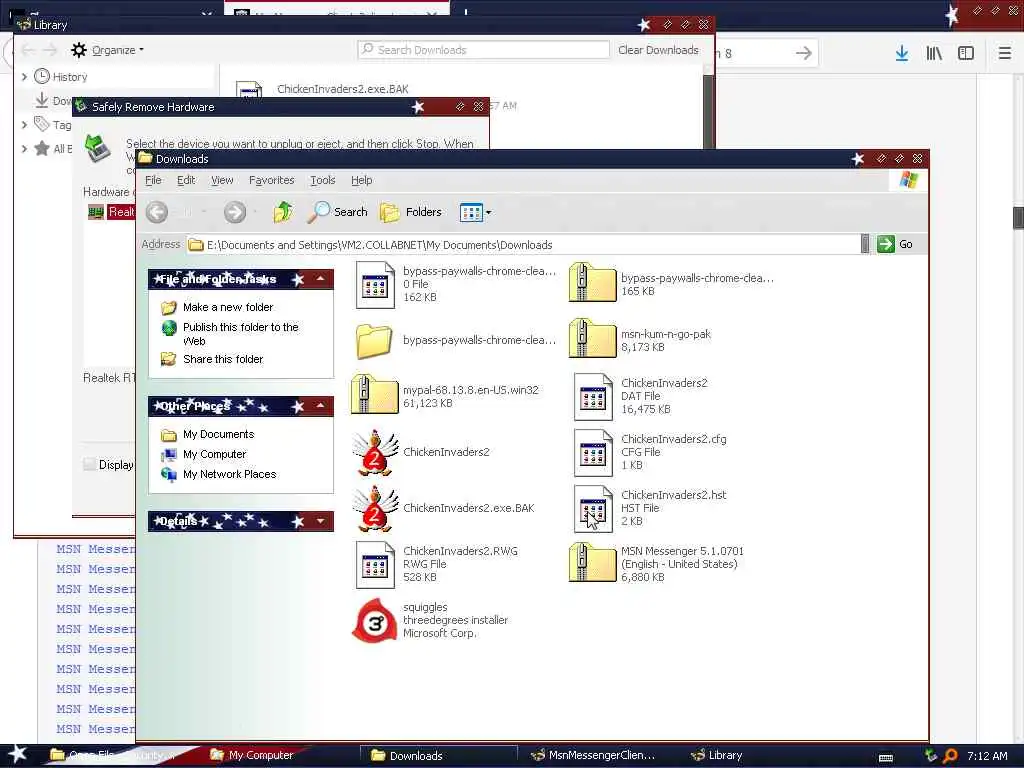The height and width of the screenshot is (768, 1024).
Task: Expand the All Bookmarks tree item in Library
Action: coord(24,149)
